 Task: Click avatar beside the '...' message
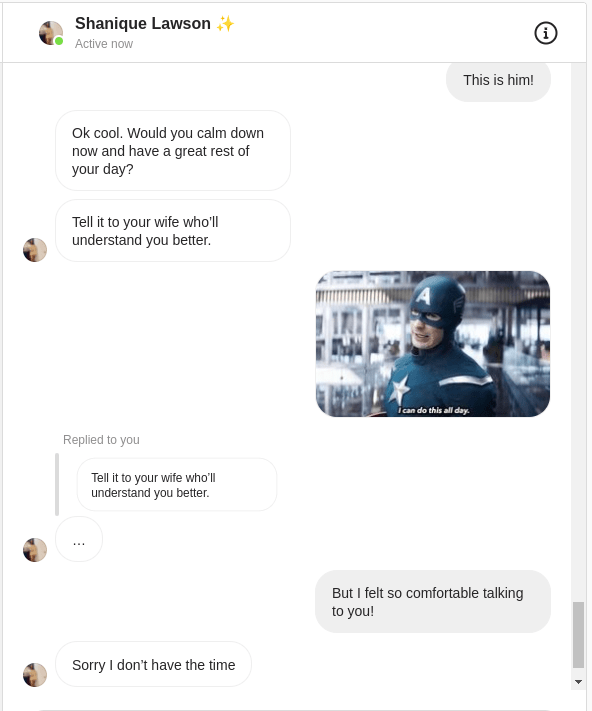(35, 550)
